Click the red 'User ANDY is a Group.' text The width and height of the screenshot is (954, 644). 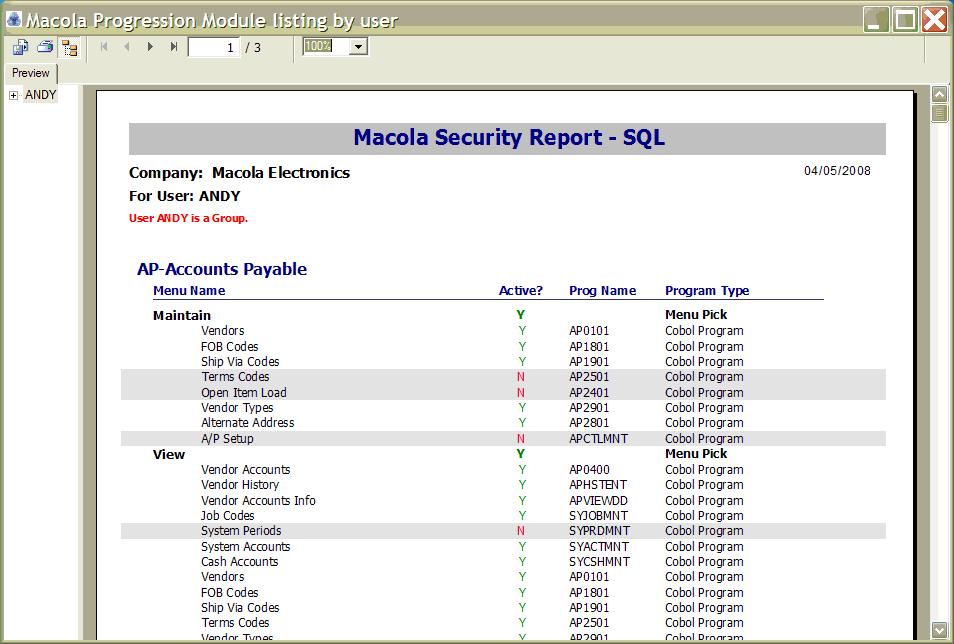188,218
